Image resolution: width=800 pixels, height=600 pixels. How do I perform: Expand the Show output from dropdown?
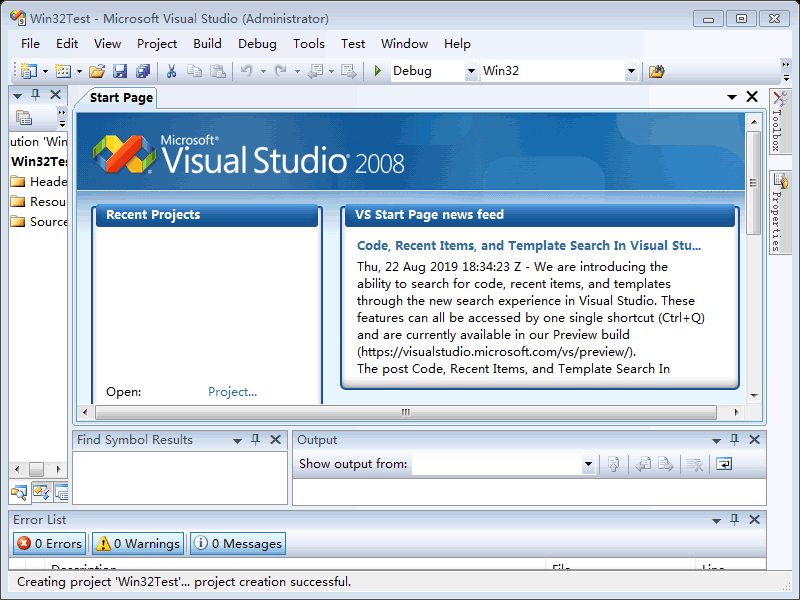pos(588,464)
